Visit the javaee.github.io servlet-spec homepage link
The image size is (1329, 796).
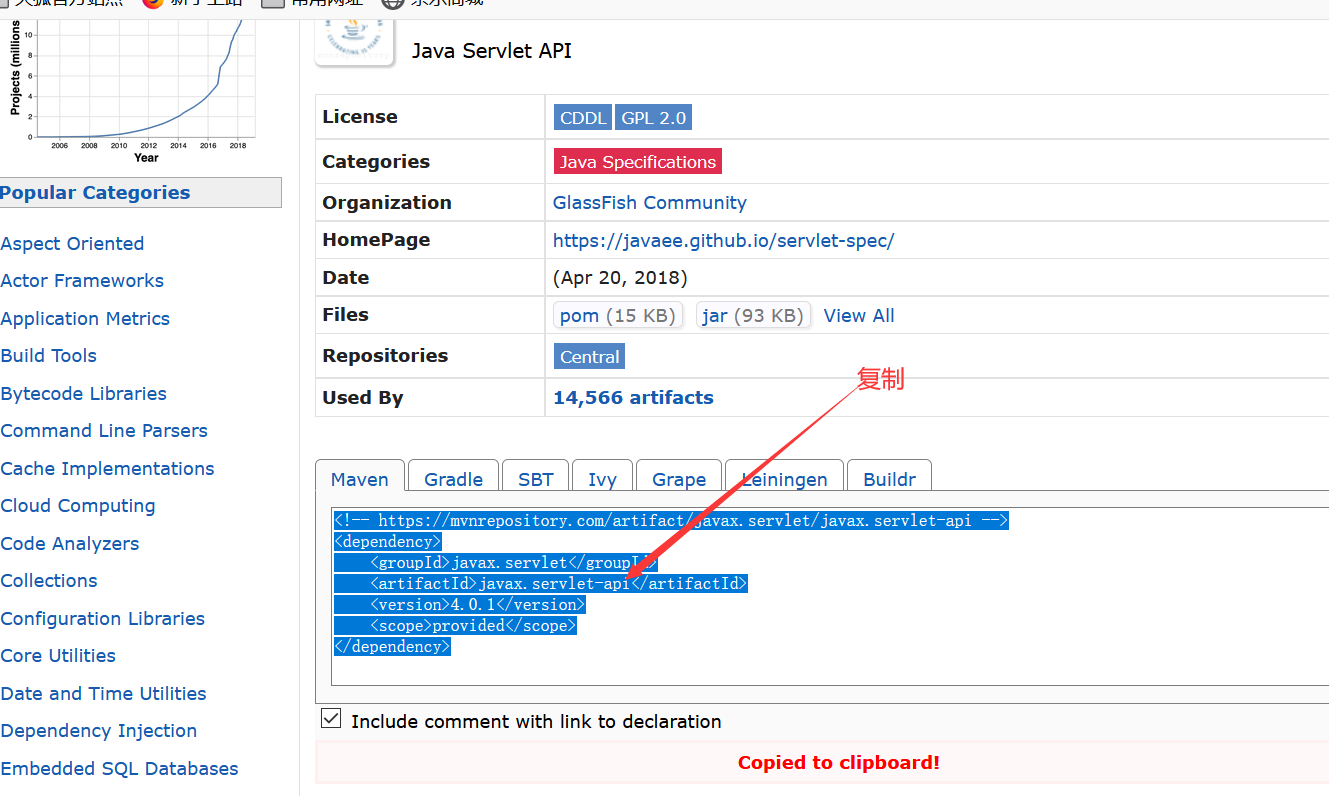coord(724,240)
